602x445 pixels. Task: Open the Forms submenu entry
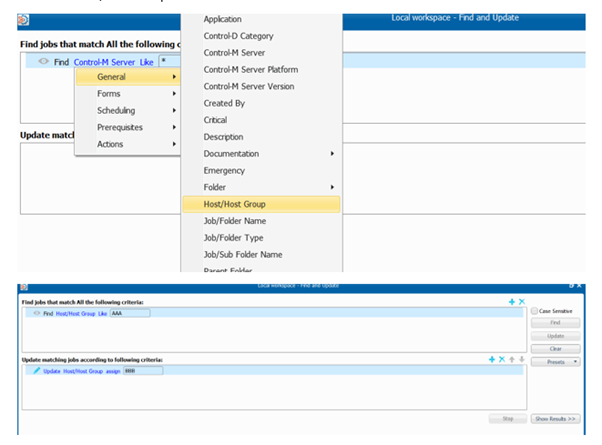pos(127,94)
